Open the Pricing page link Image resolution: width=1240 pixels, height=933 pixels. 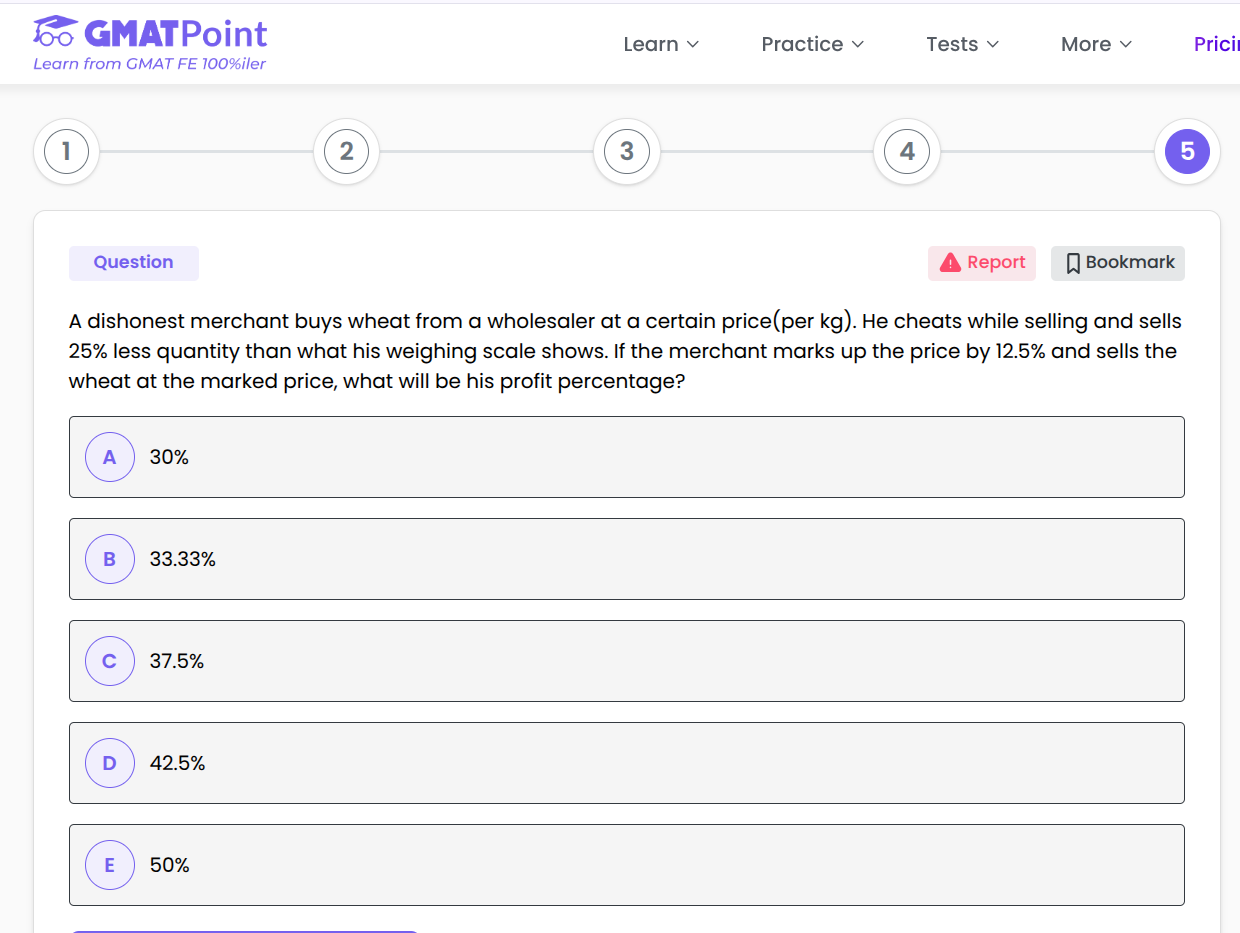pos(1216,44)
